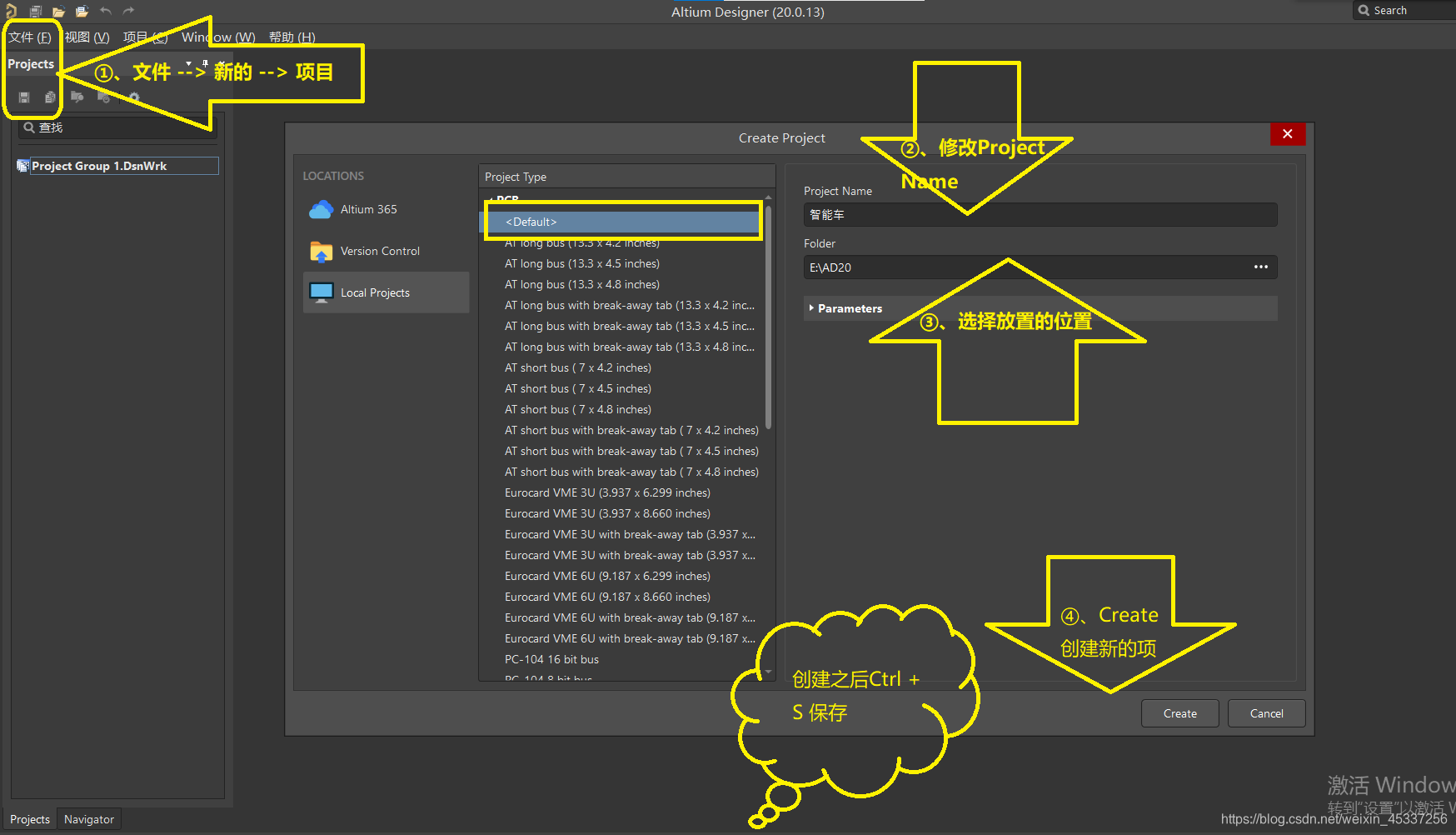Redo the last action
1456x835 pixels.
coord(128,11)
